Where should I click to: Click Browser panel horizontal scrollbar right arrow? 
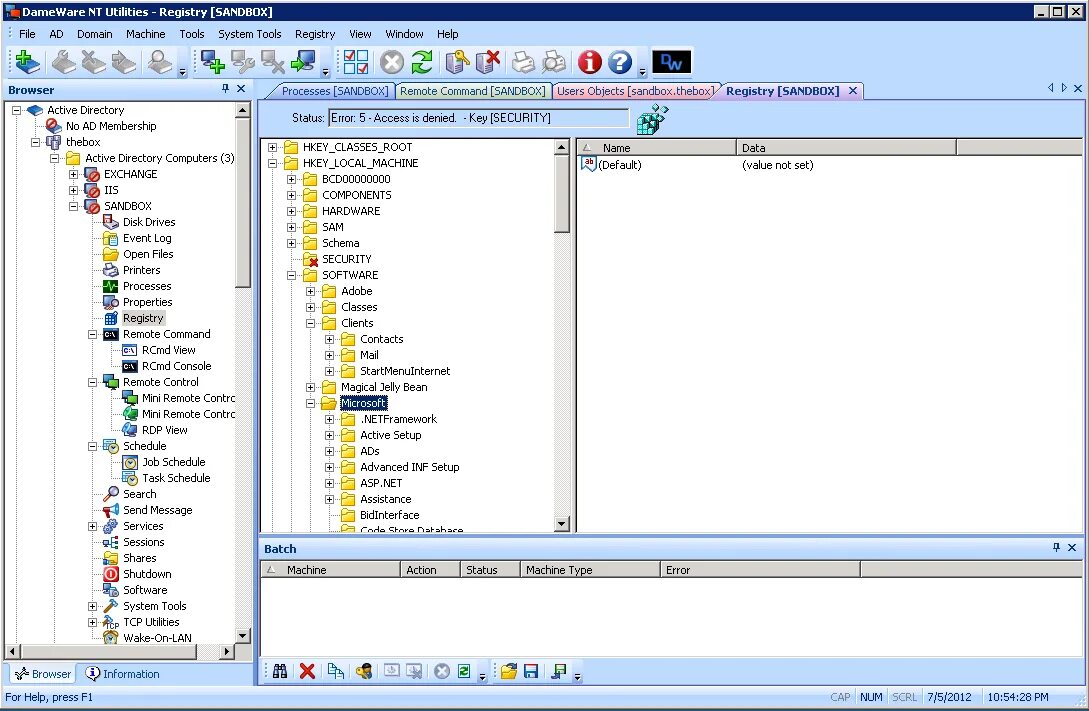226,651
